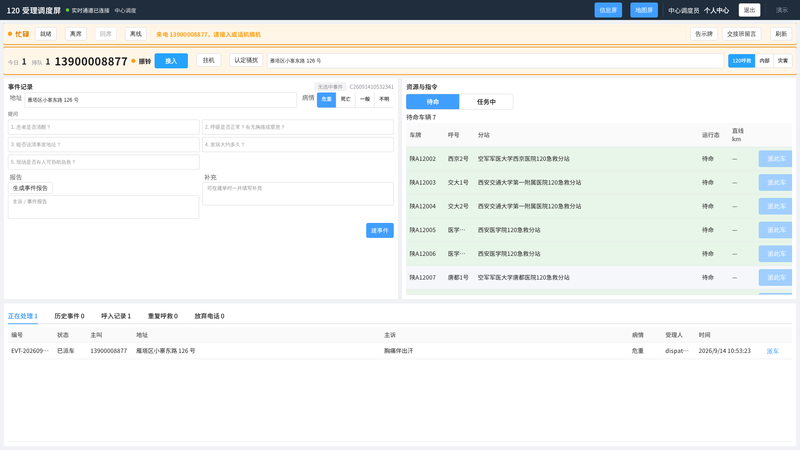
Task: Open the 呼入记录 tab
Action: tap(116, 316)
